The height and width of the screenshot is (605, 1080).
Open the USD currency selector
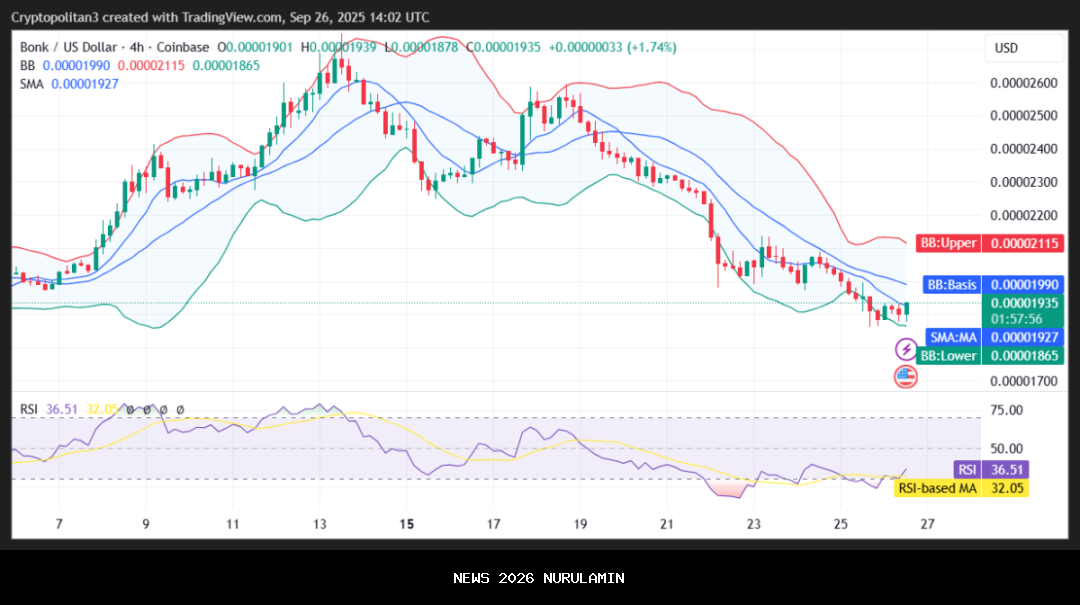point(1006,48)
